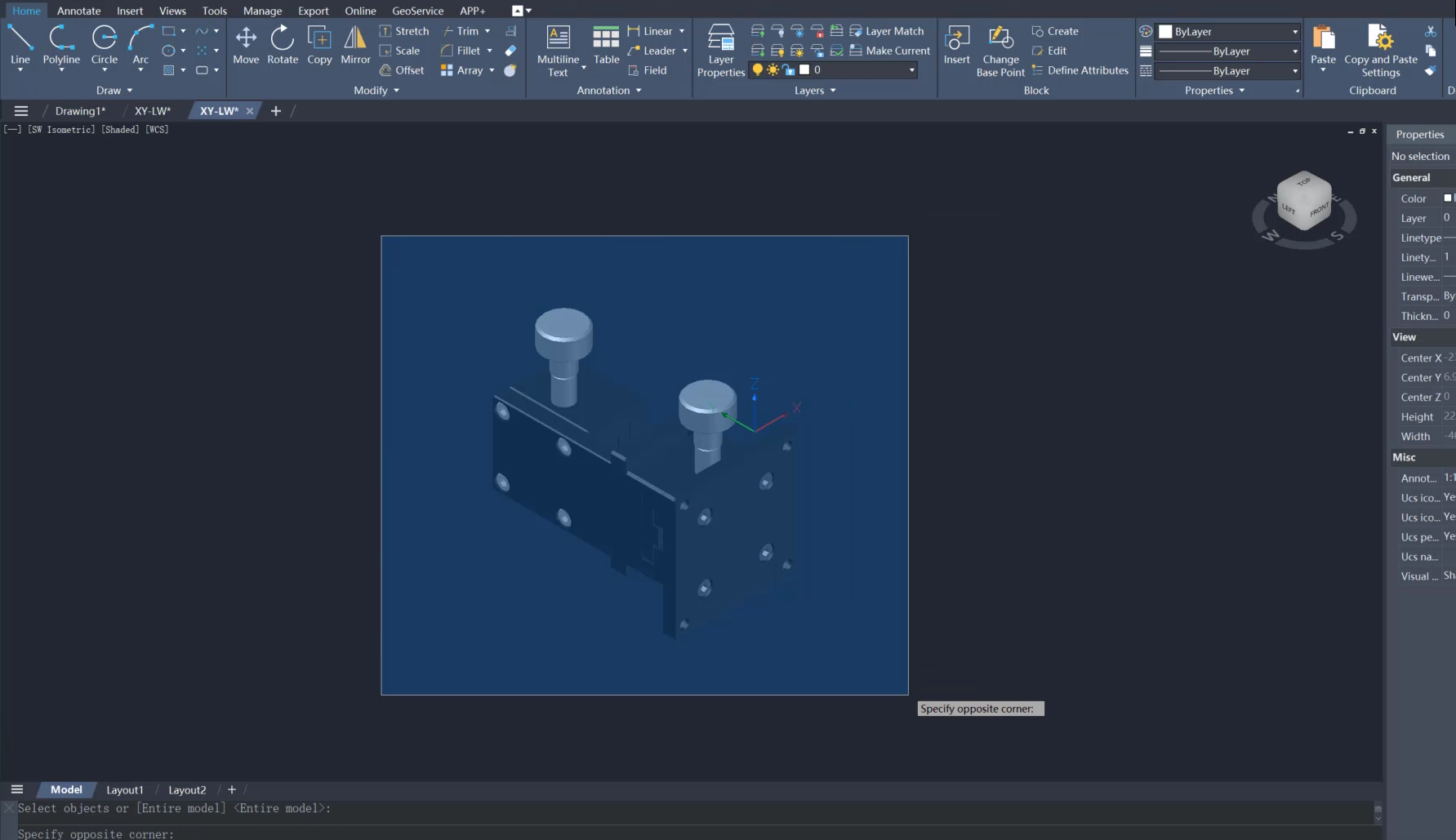Select the Circle tool

(x=104, y=45)
